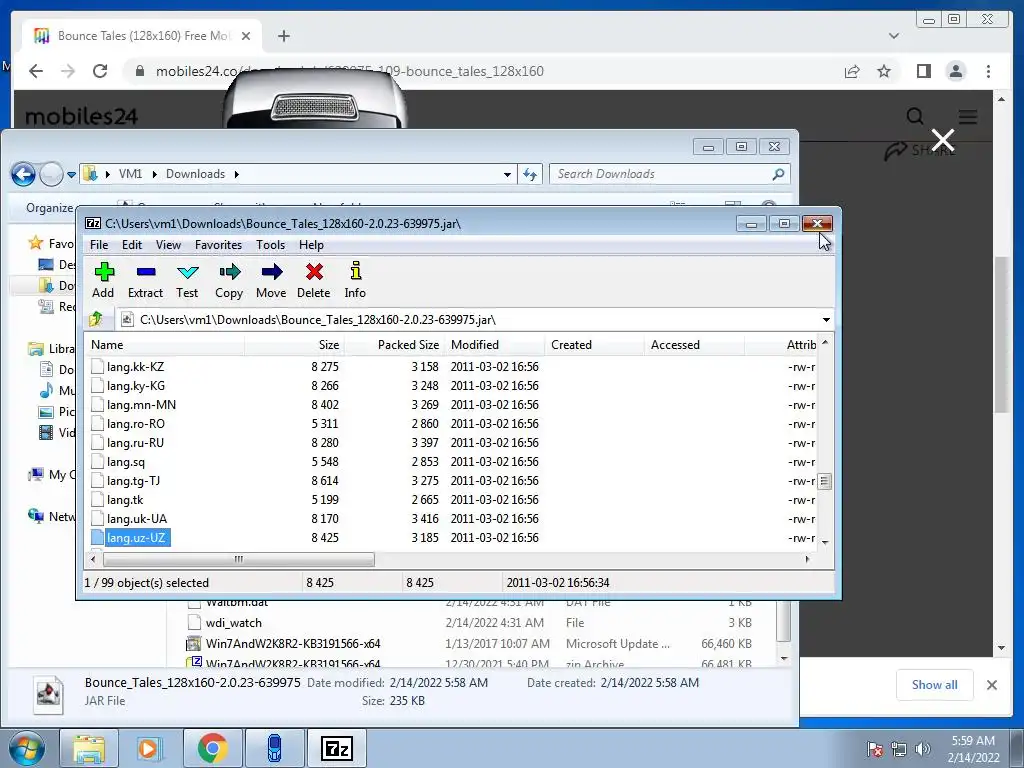Click the 7-Zip vertical scrollbar thumb
The height and width of the screenshot is (768, 1024).
coord(824,481)
